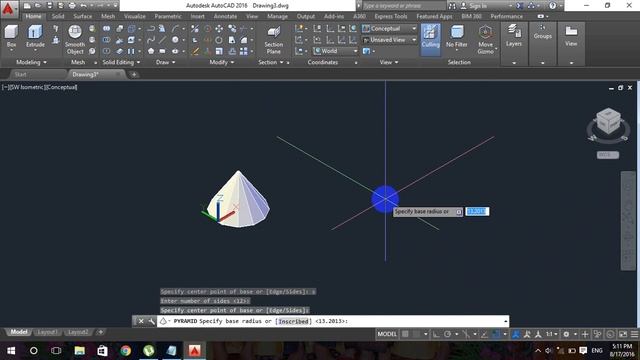Expand the Draw panel
Image resolution: width=640 pixels, height=360 pixels.
(165, 62)
